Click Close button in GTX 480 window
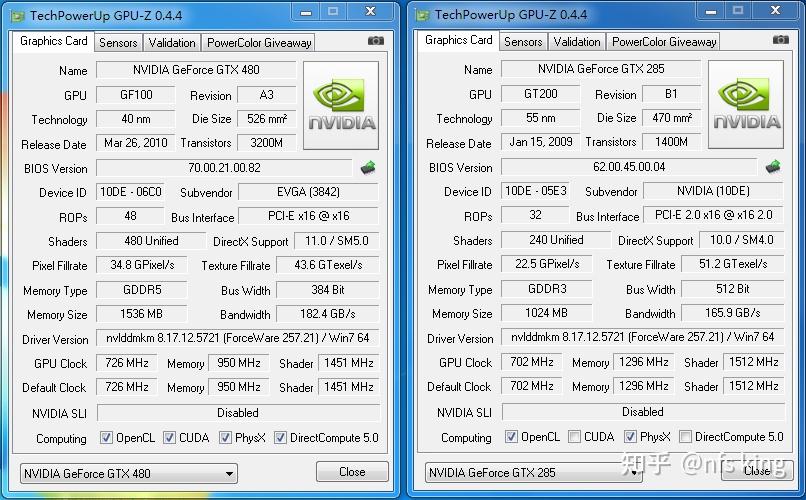This screenshot has height=500, width=806. (x=352, y=472)
